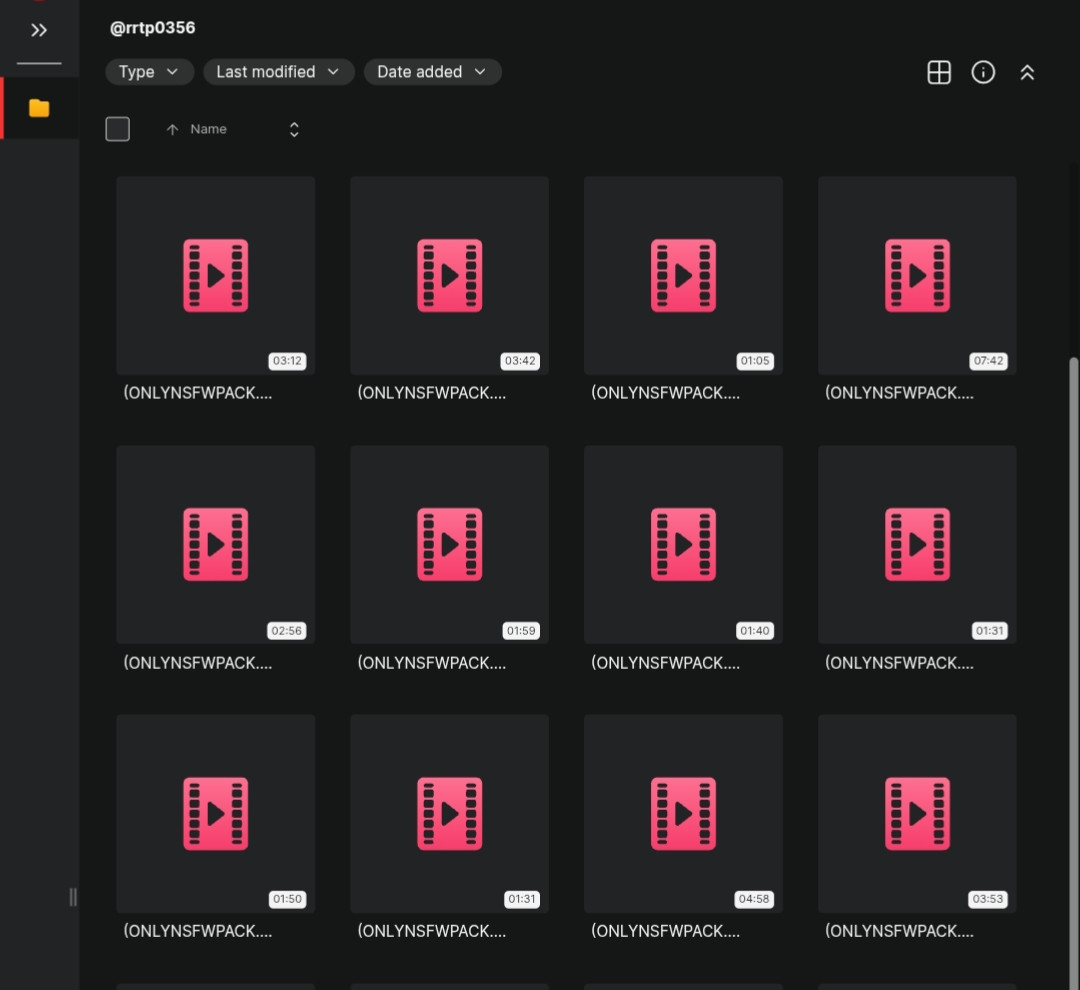Expand the sidebar with double chevron icon
This screenshot has height=990, width=1080.
[39, 30]
